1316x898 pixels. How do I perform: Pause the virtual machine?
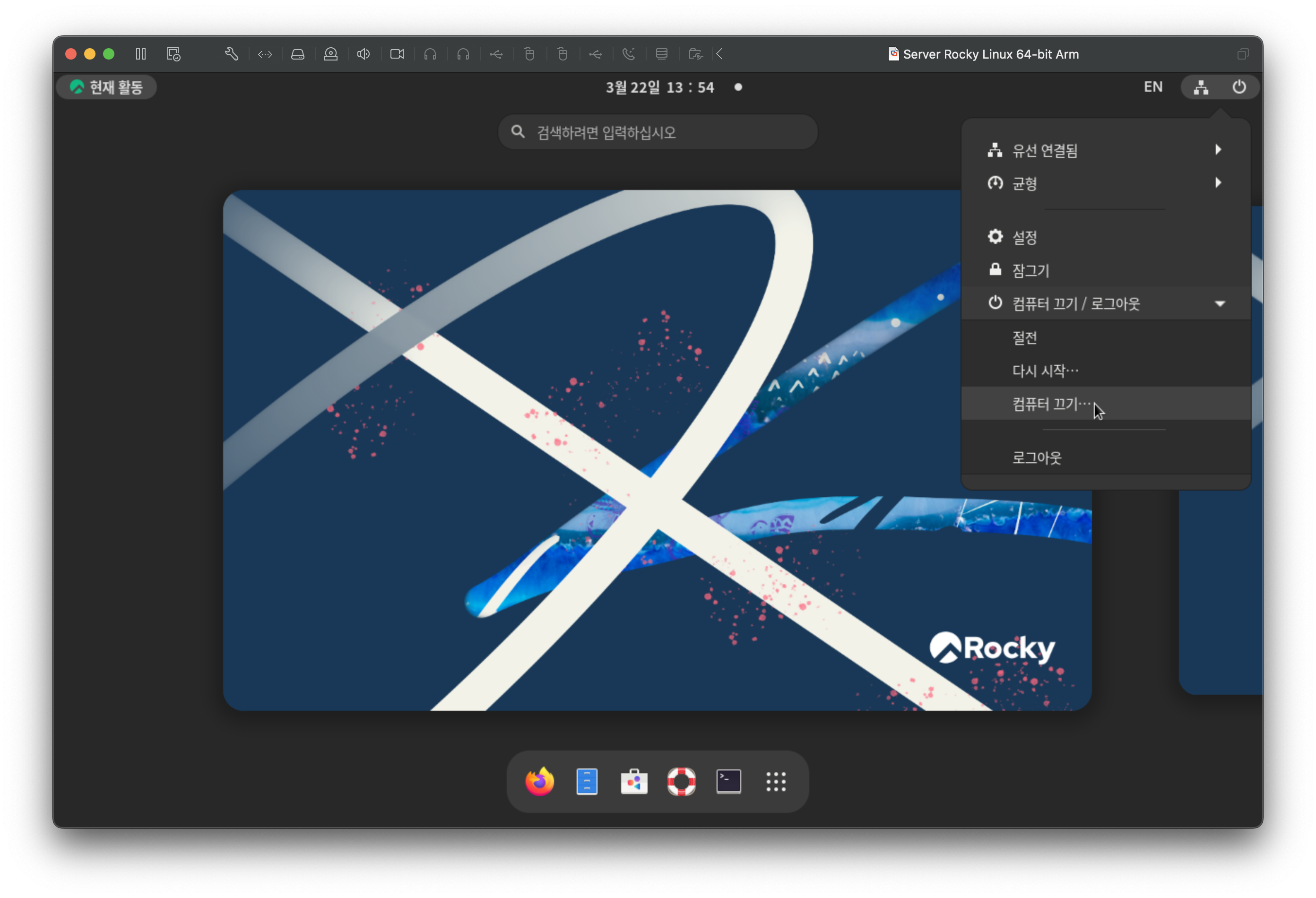coord(140,54)
